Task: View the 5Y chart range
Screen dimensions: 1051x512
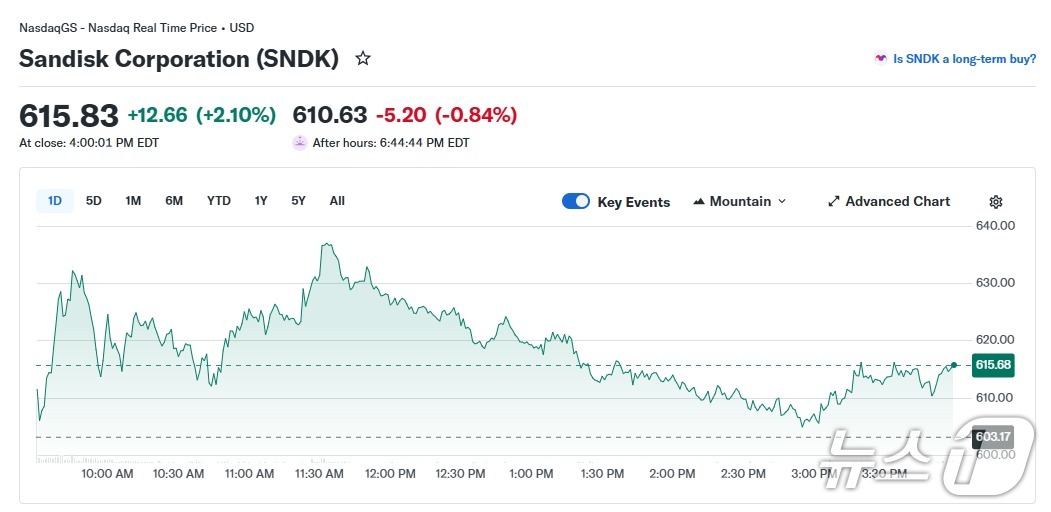Action: 298,201
